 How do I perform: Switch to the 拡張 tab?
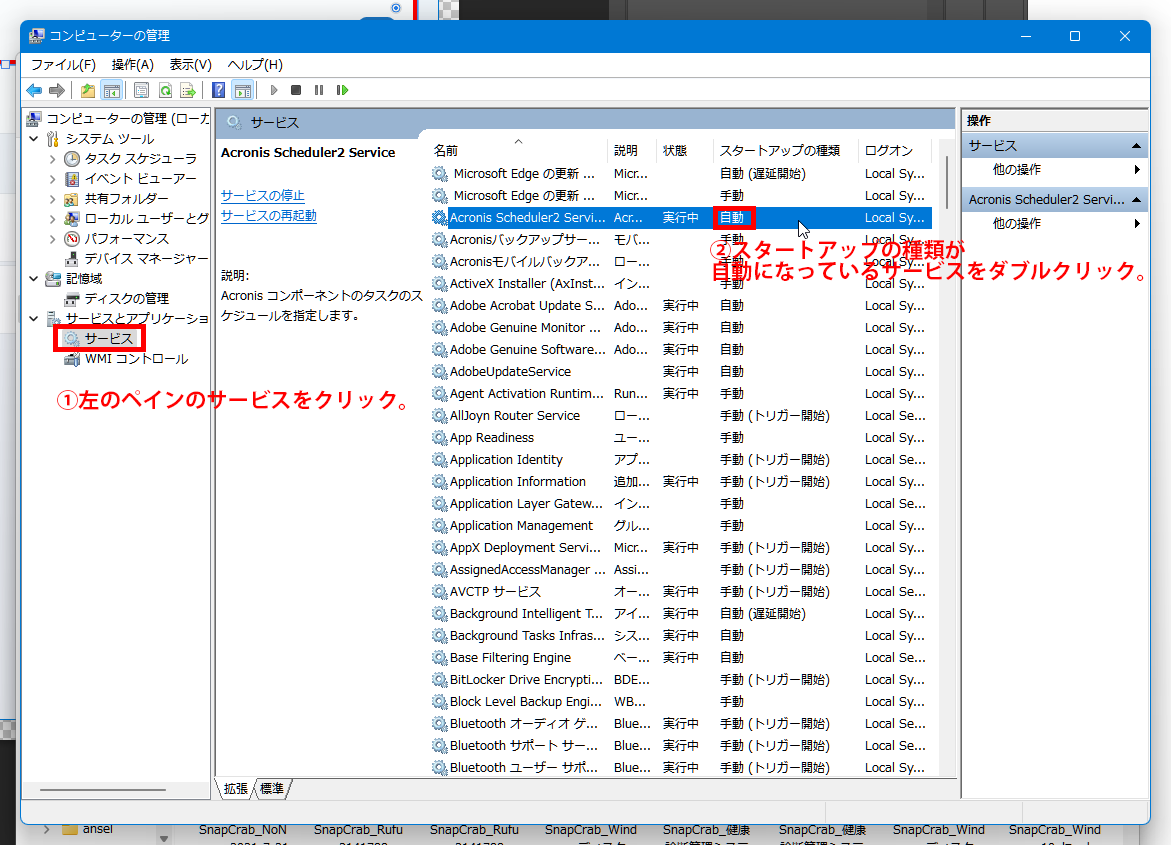(x=235, y=788)
